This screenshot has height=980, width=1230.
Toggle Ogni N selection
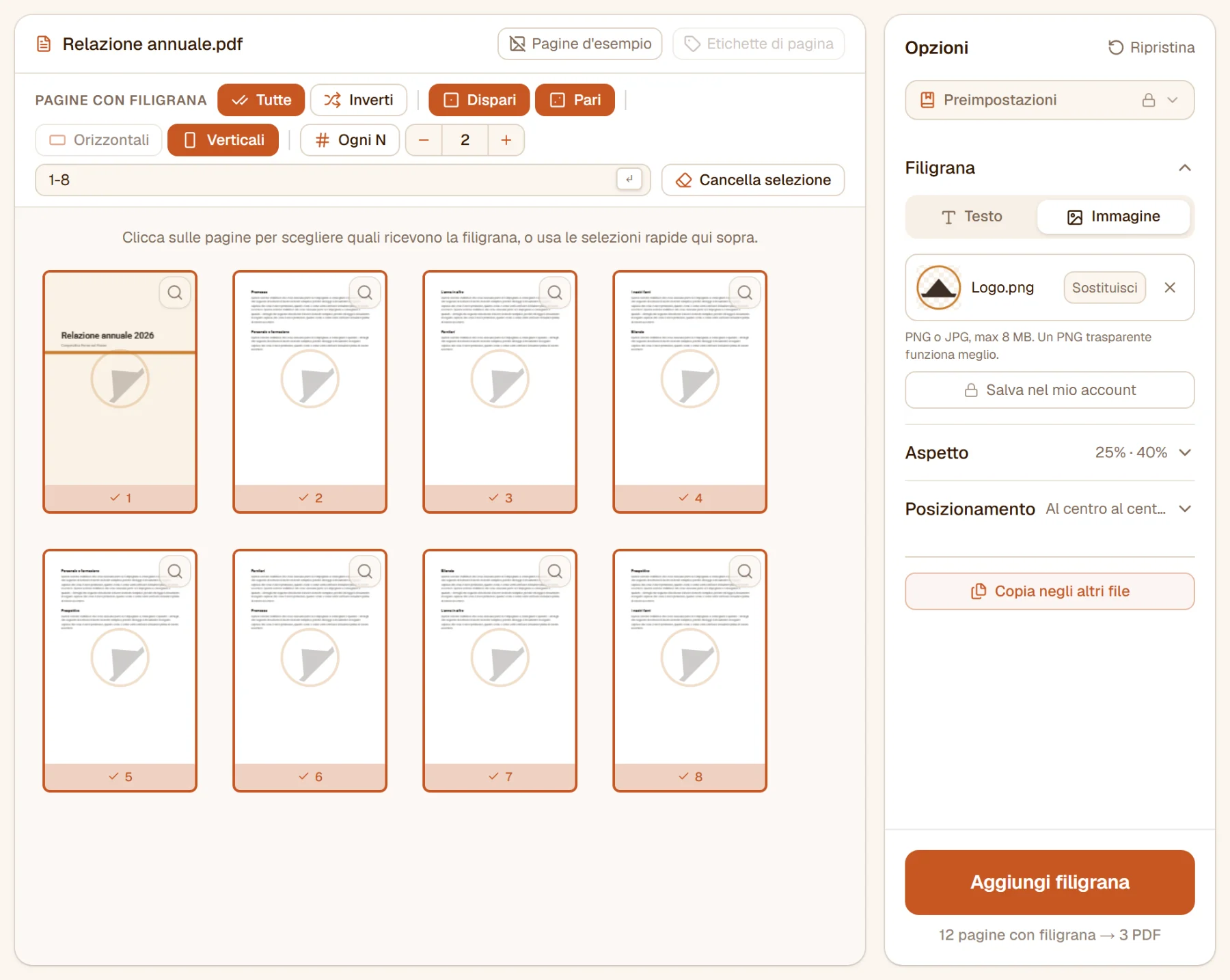350,140
